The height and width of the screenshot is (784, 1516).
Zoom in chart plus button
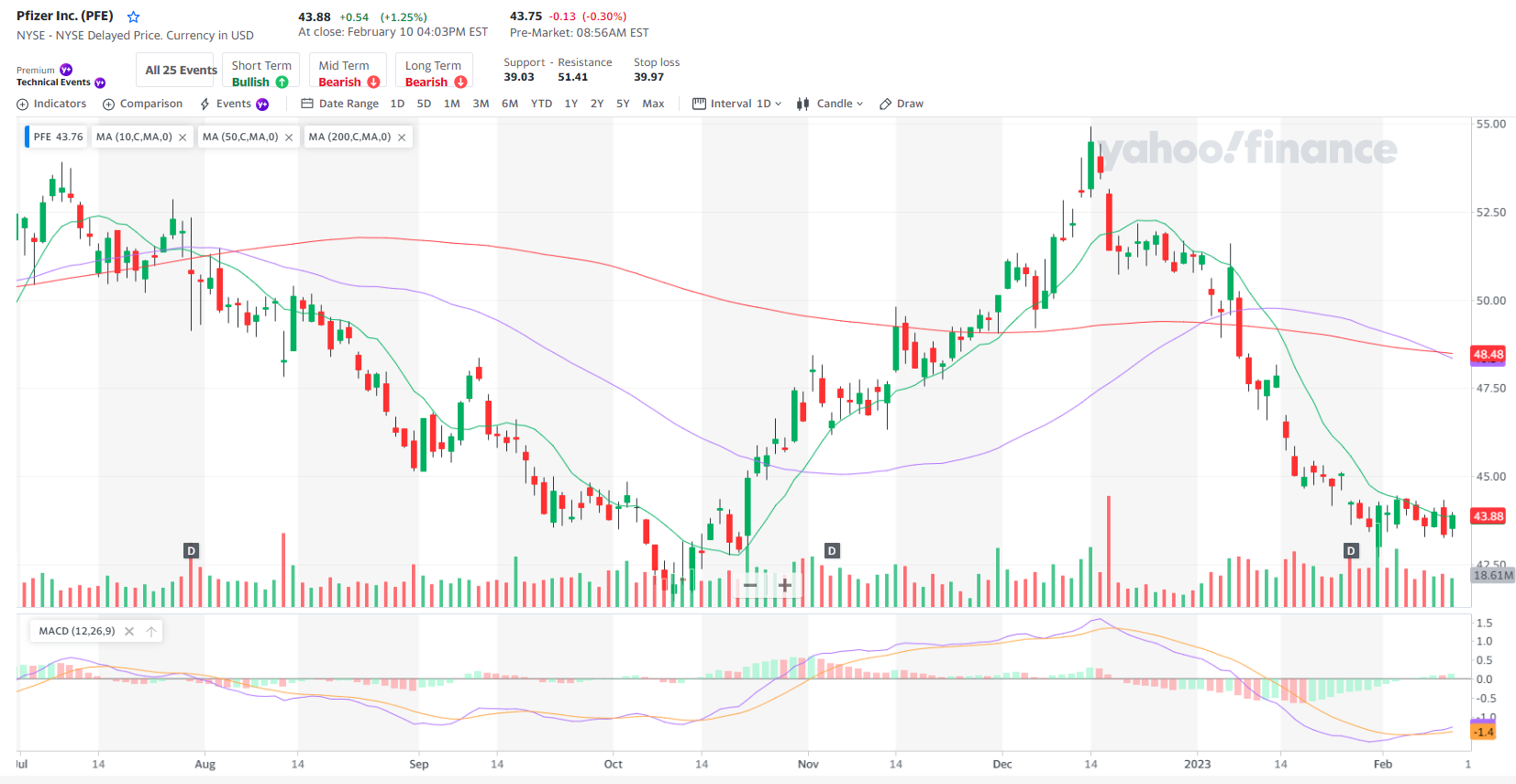[785, 585]
